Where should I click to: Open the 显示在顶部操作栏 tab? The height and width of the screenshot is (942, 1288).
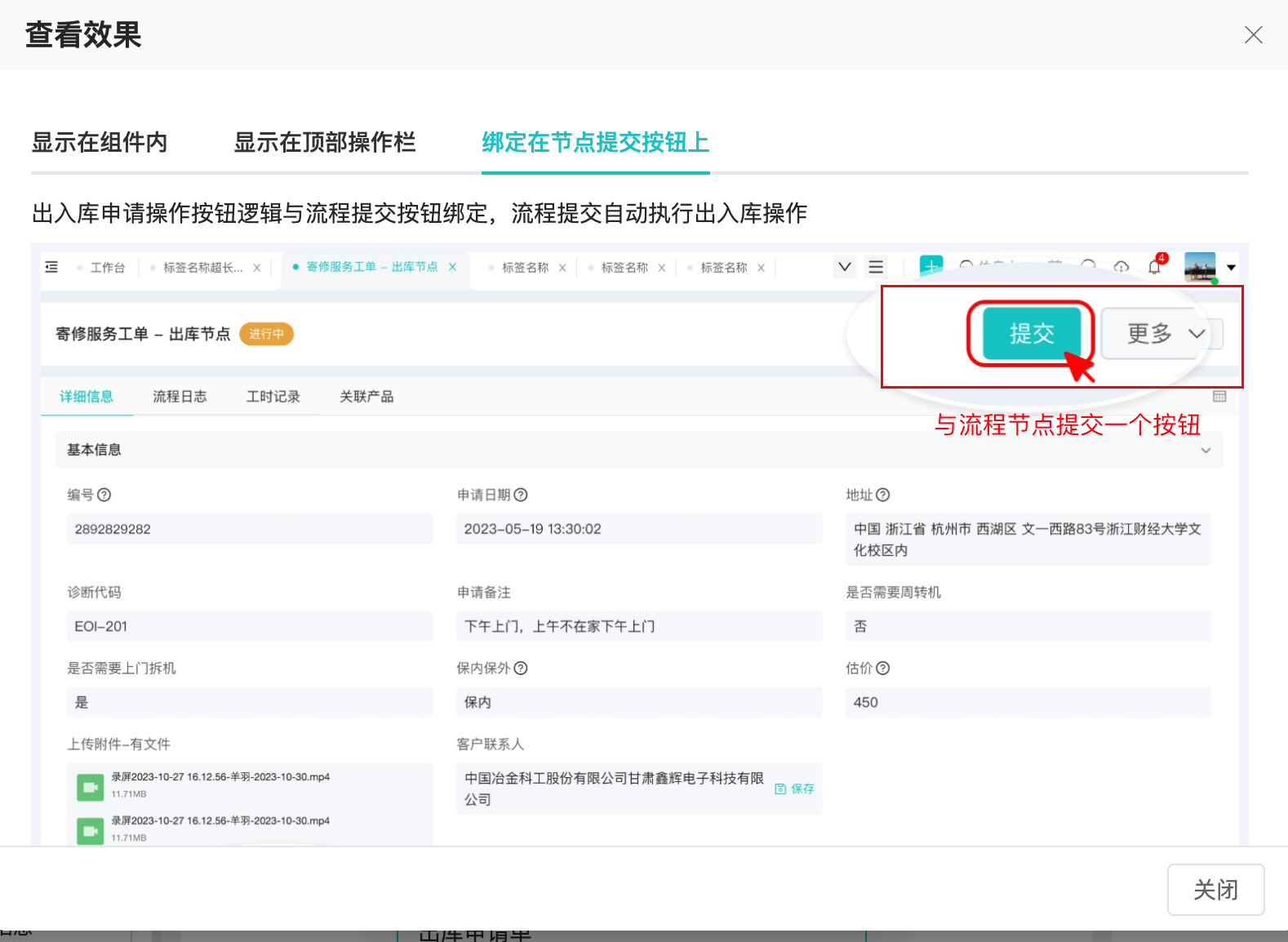coord(325,142)
